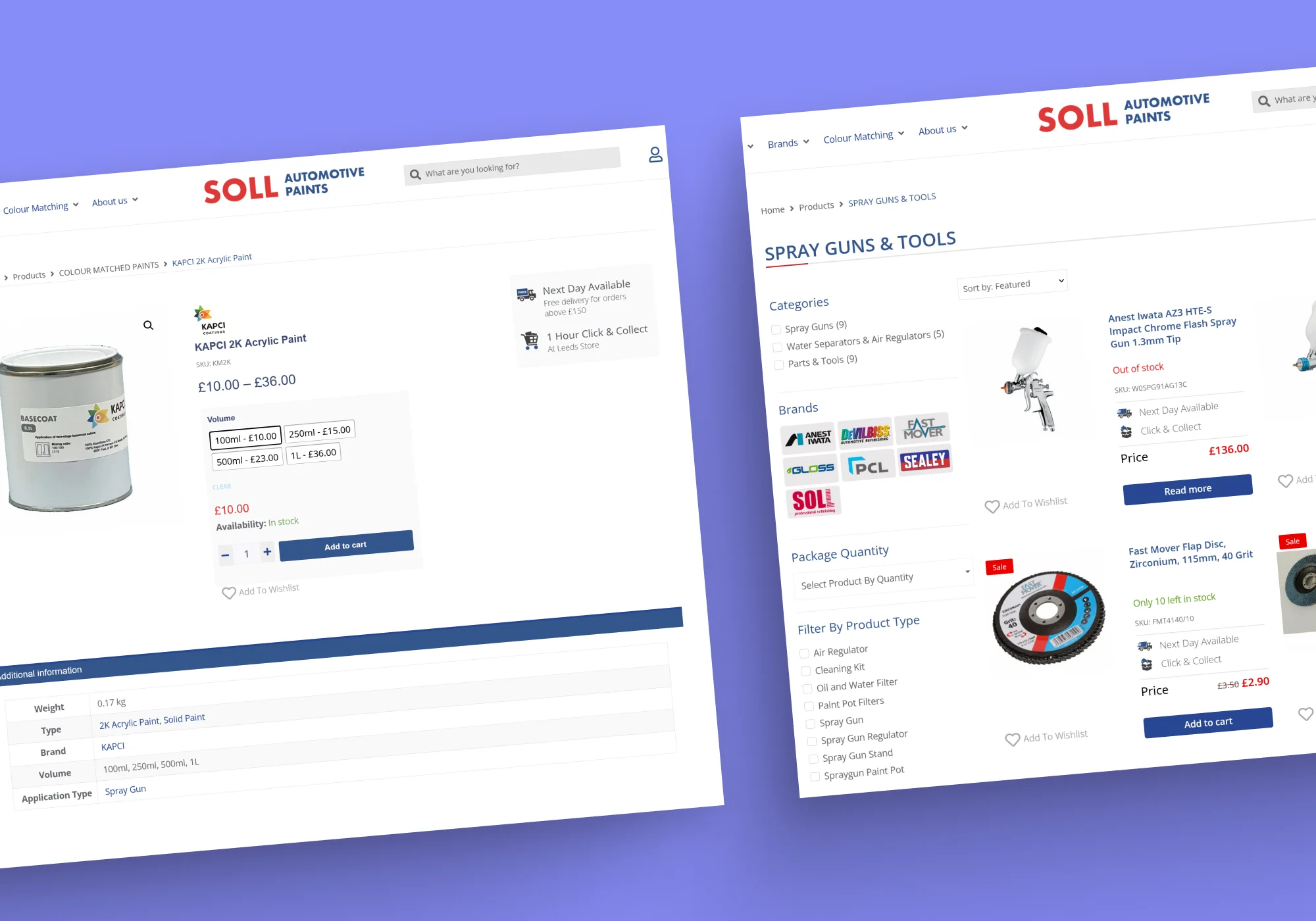Select 250ml volume option for acrylic paint
The image size is (1316, 921).
coord(318,431)
